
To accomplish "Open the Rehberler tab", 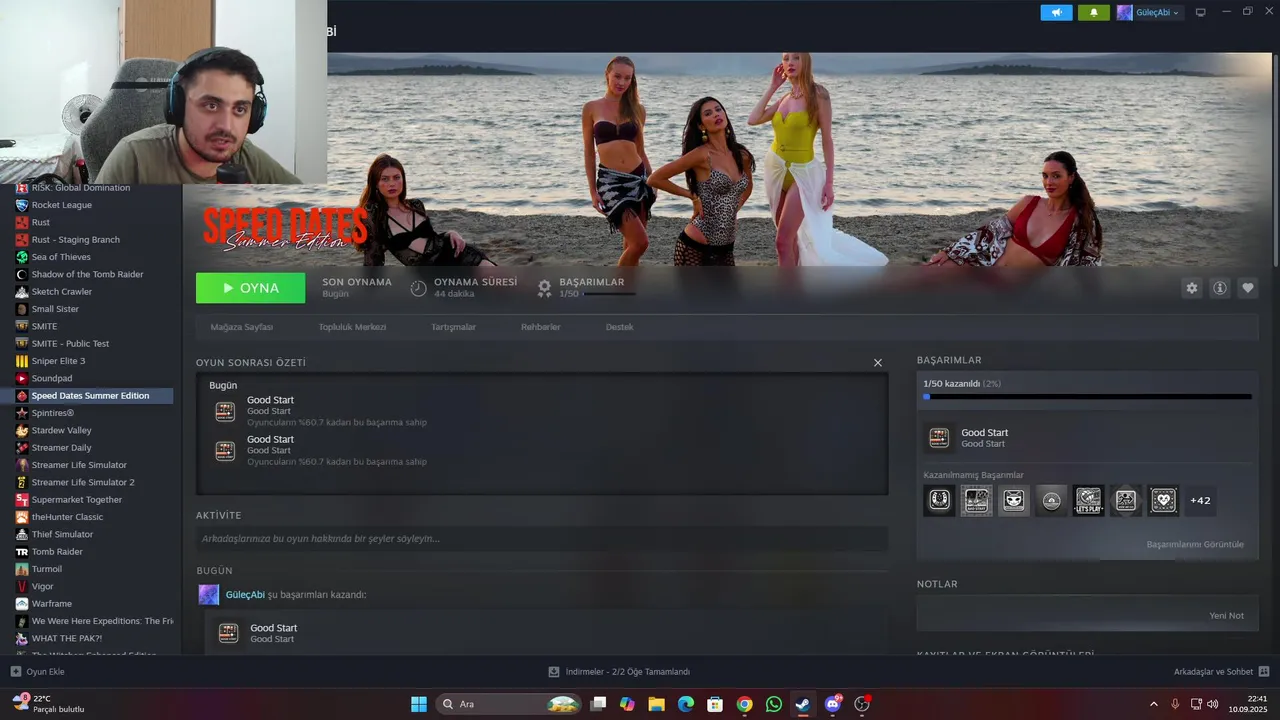I will point(541,327).
